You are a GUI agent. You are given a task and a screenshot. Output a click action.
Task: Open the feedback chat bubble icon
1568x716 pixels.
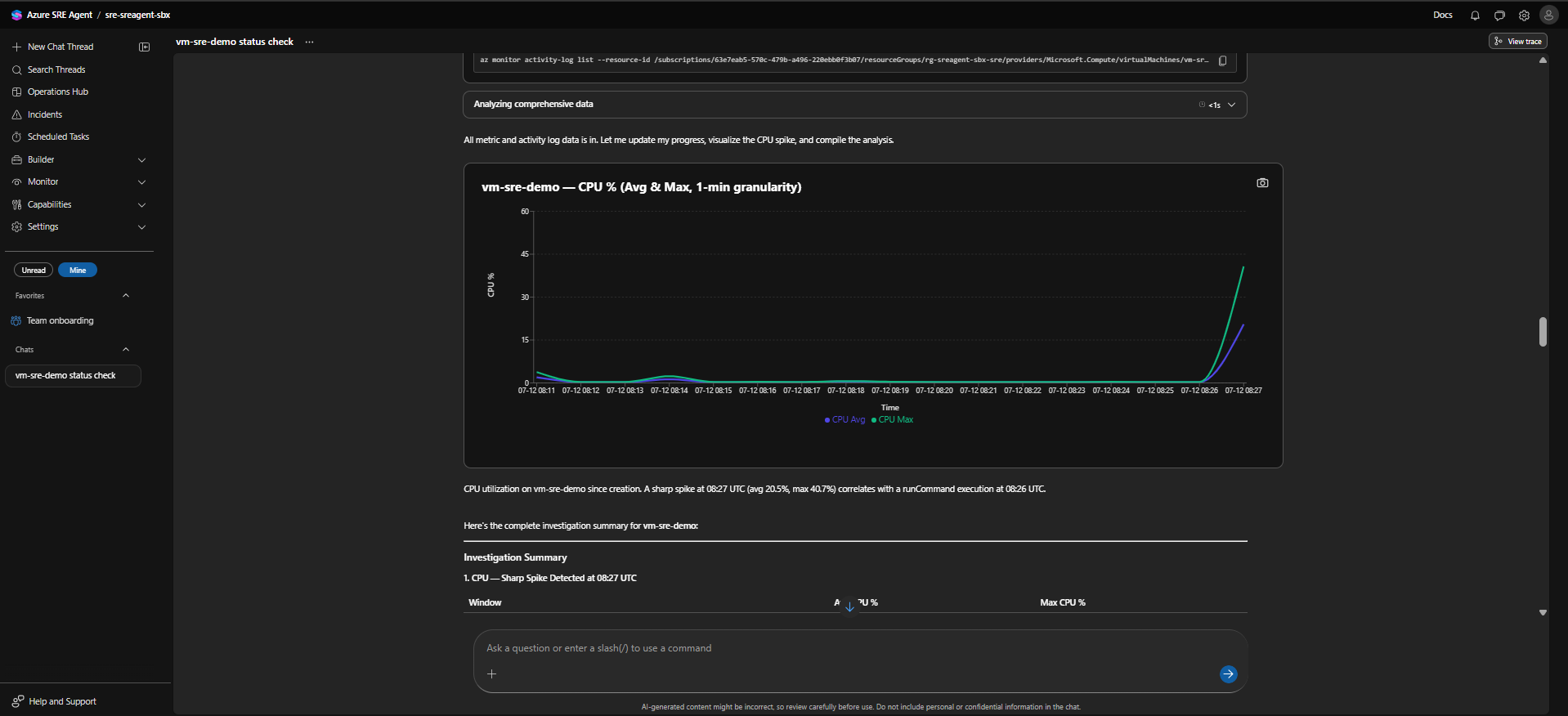1499,15
